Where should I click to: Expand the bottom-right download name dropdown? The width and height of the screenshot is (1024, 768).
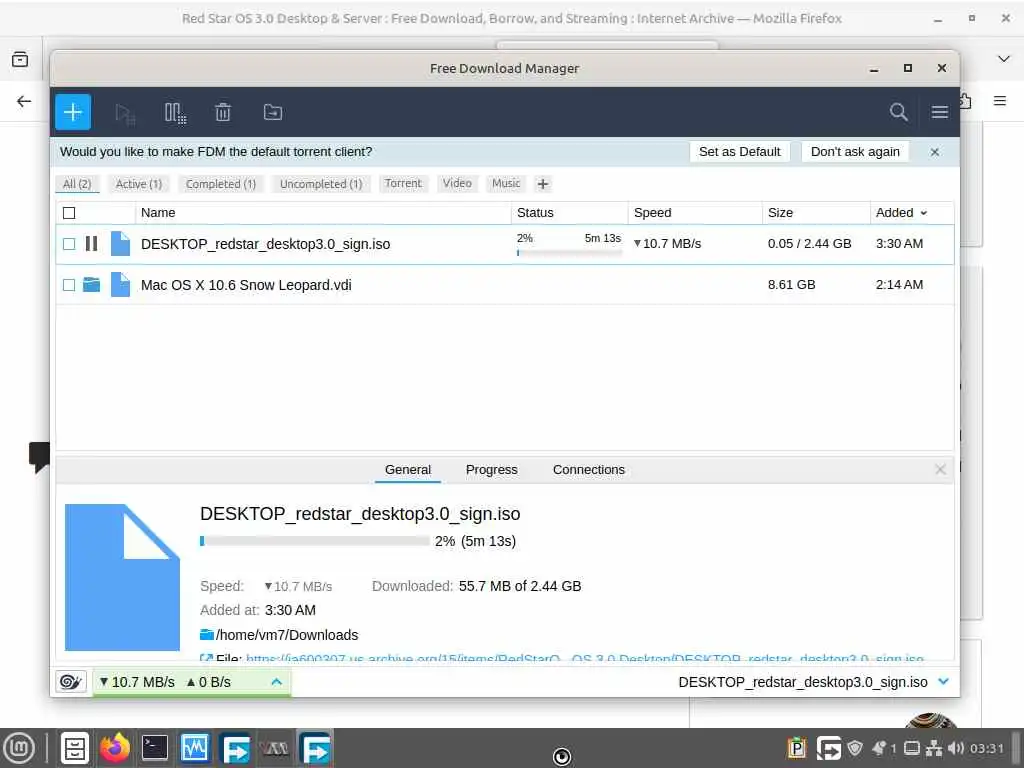943,682
